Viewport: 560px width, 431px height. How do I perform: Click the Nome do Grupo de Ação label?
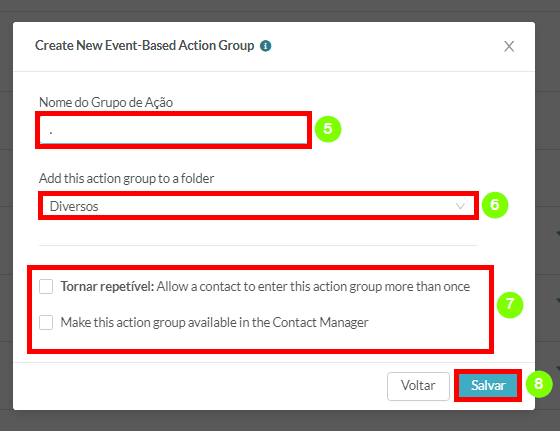(x=106, y=102)
